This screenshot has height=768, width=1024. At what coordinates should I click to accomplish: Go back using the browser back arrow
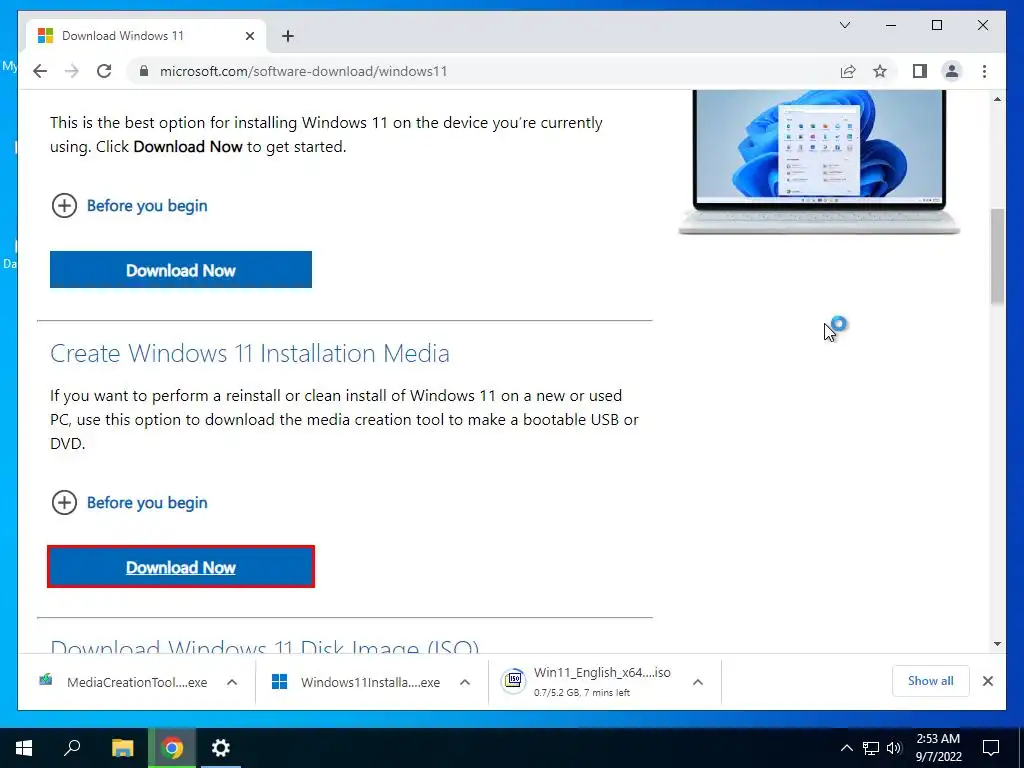(x=40, y=71)
